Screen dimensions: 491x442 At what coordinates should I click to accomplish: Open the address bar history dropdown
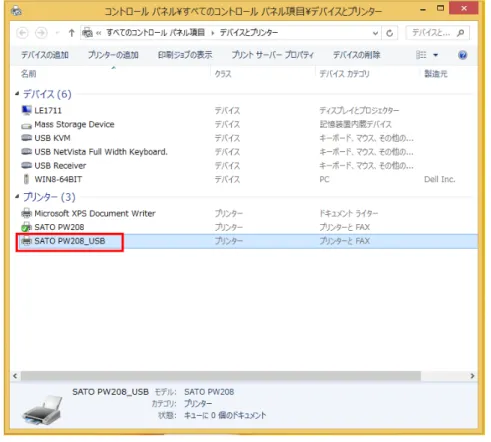click(375, 33)
